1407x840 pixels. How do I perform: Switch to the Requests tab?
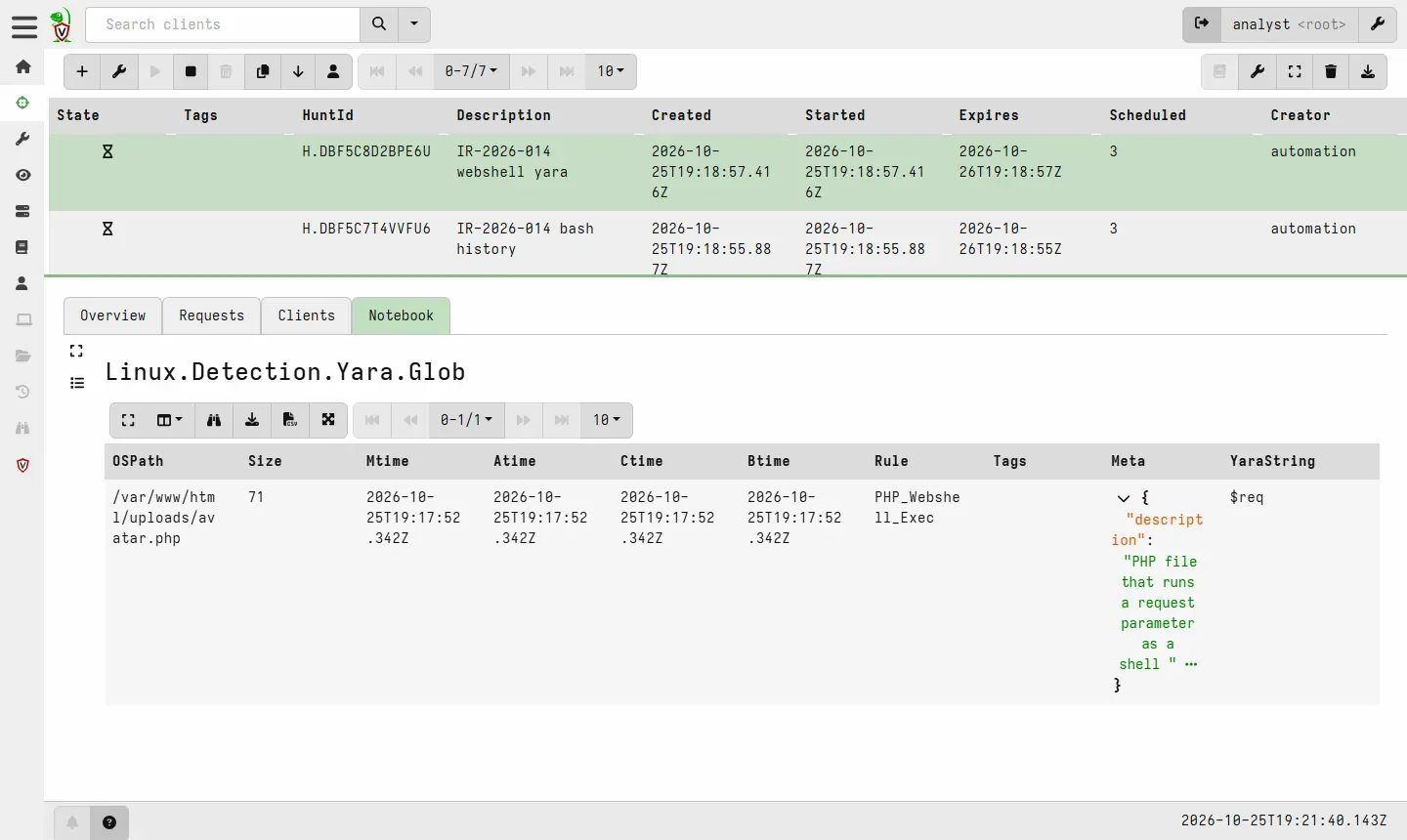click(x=211, y=315)
